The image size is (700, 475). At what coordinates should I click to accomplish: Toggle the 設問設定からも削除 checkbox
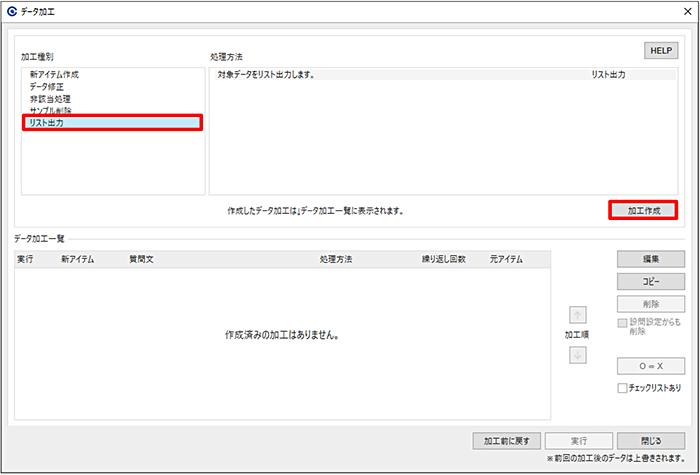pyautogui.click(x=623, y=323)
